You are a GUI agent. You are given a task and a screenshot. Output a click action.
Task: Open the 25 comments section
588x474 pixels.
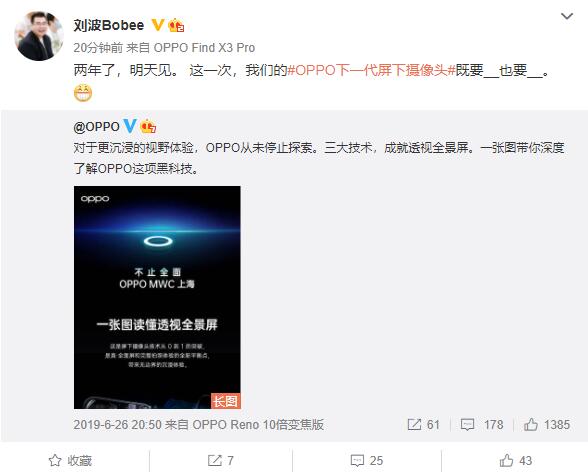coord(367,460)
